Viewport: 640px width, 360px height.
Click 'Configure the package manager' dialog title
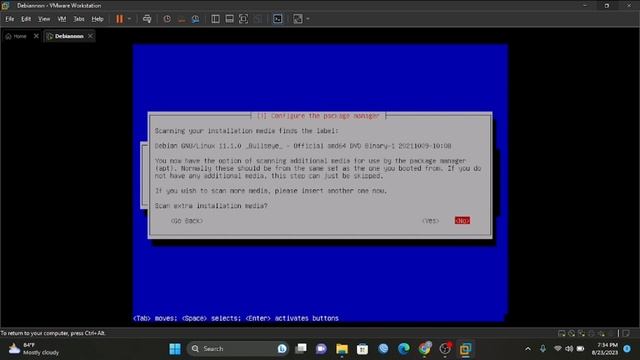(318, 116)
